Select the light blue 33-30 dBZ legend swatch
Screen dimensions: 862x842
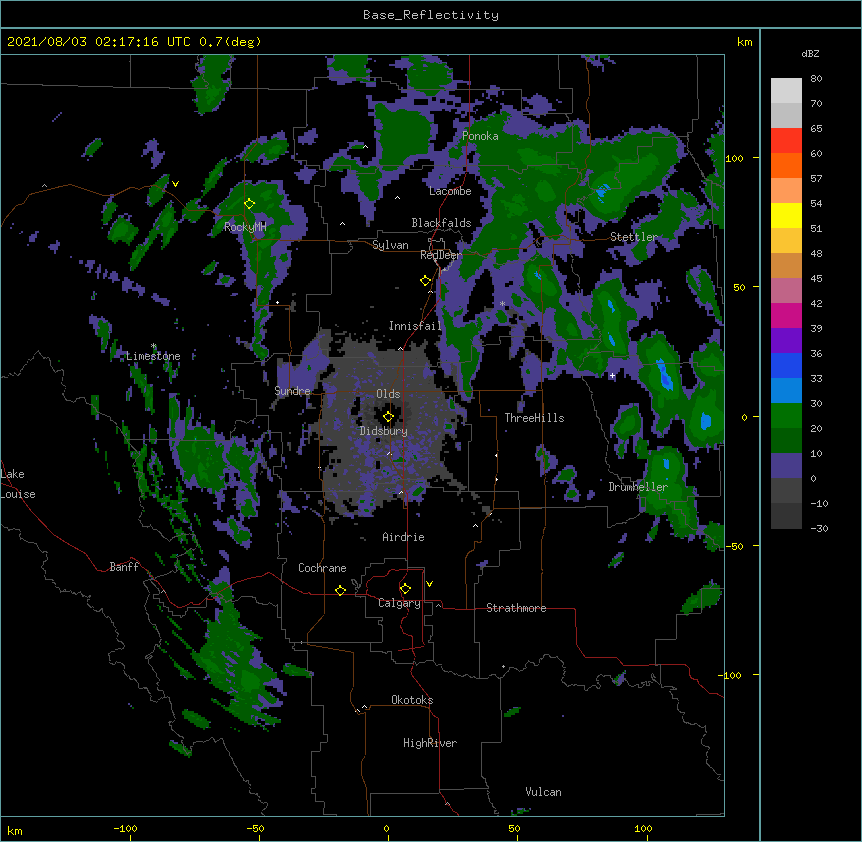click(x=786, y=390)
